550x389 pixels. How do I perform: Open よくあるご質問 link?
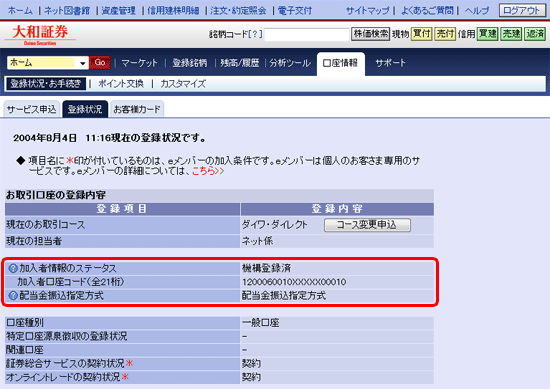(x=427, y=11)
